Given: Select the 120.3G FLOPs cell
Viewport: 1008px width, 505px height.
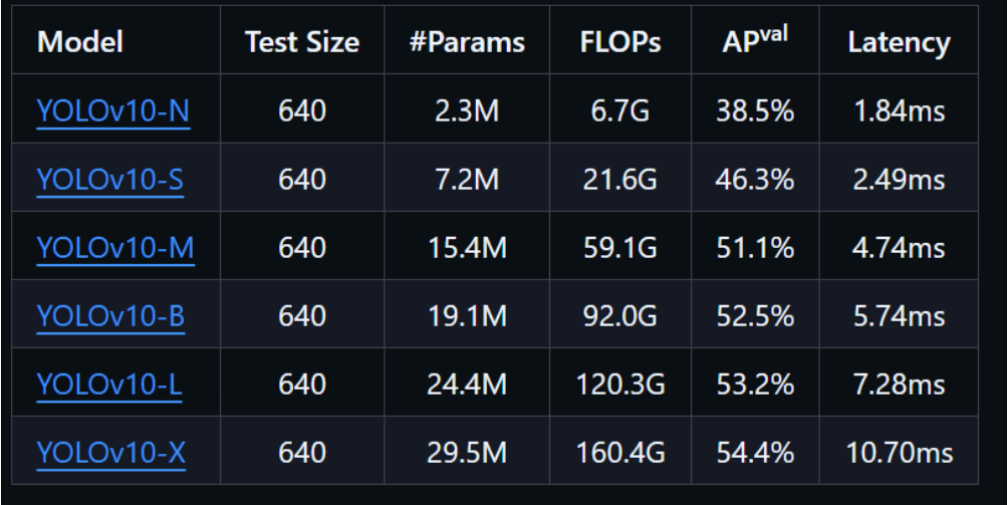Looking at the screenshot, I should pyautogui.click(x=620, y=383).
